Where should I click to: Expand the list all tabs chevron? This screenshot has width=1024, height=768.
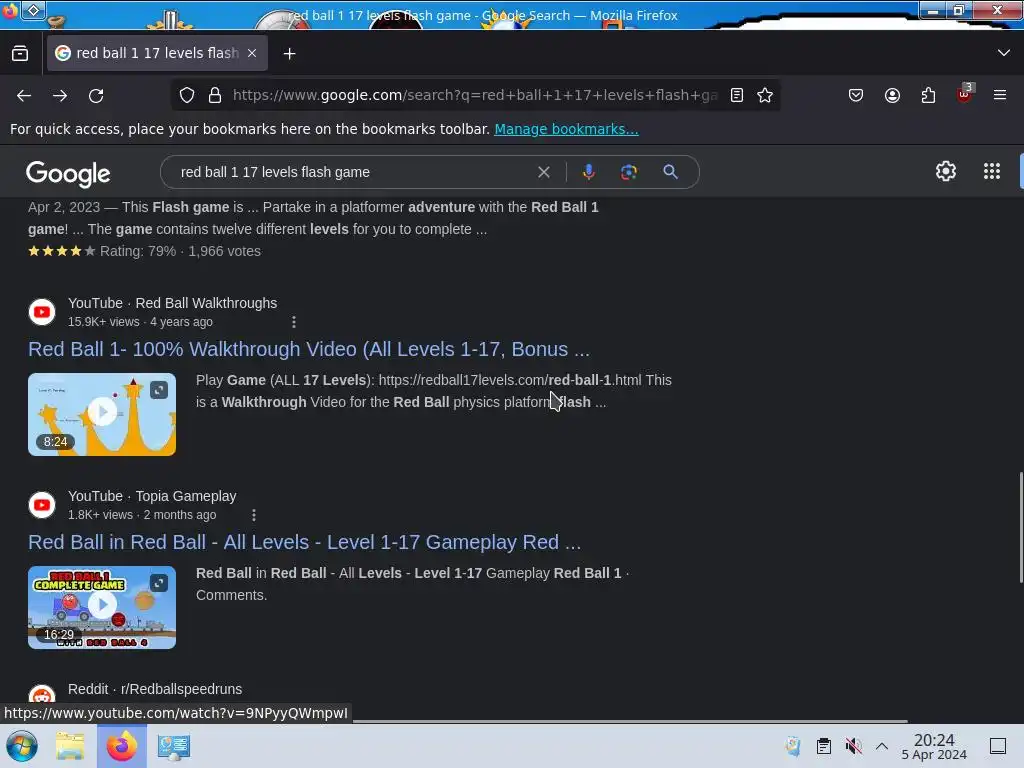(x=1004, y=53)
